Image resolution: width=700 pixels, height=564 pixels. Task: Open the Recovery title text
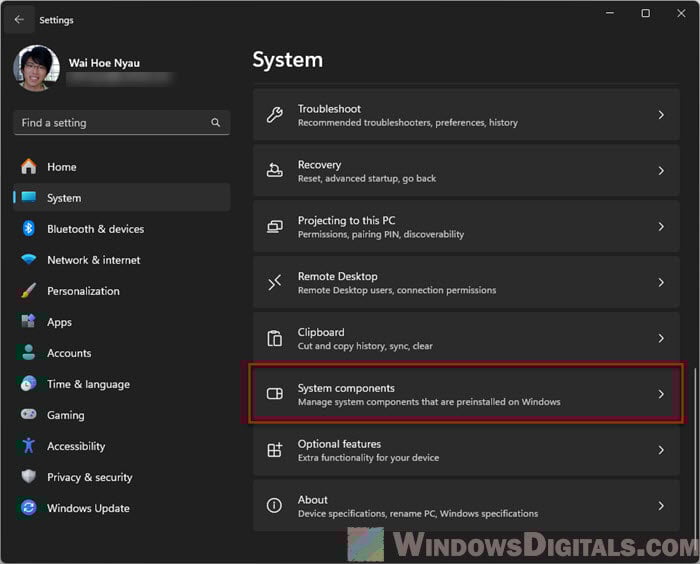coord(320,165)
